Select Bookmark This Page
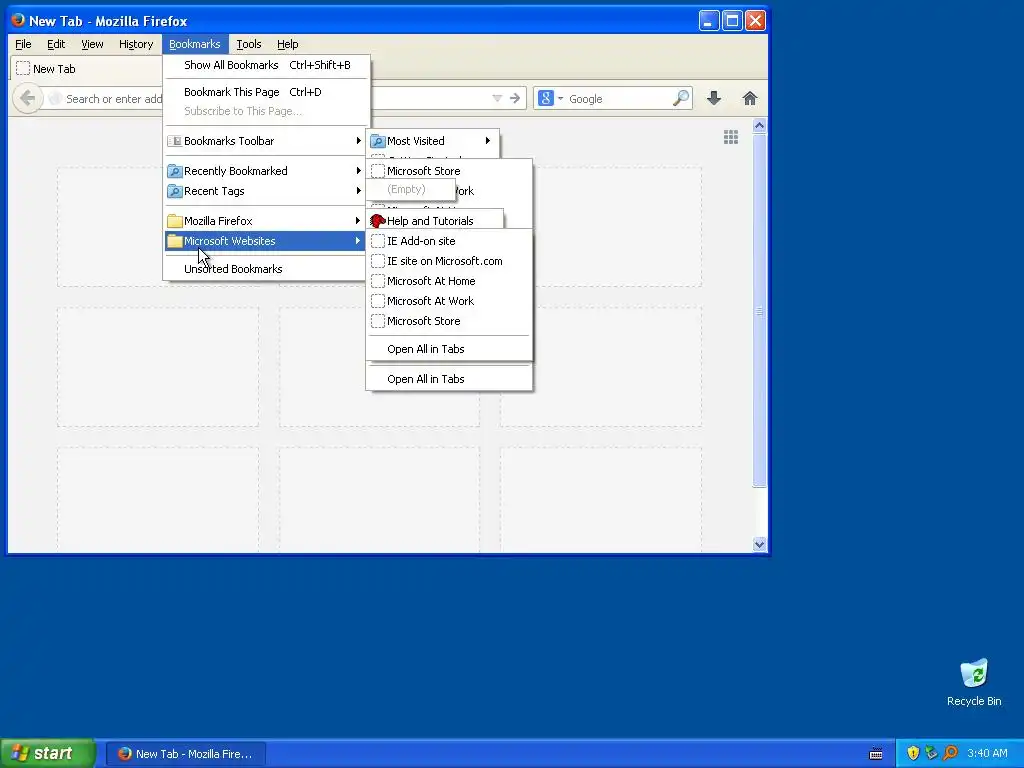Image resolution: width=1024 pixels, height=768 pixels. pos(266,92)
